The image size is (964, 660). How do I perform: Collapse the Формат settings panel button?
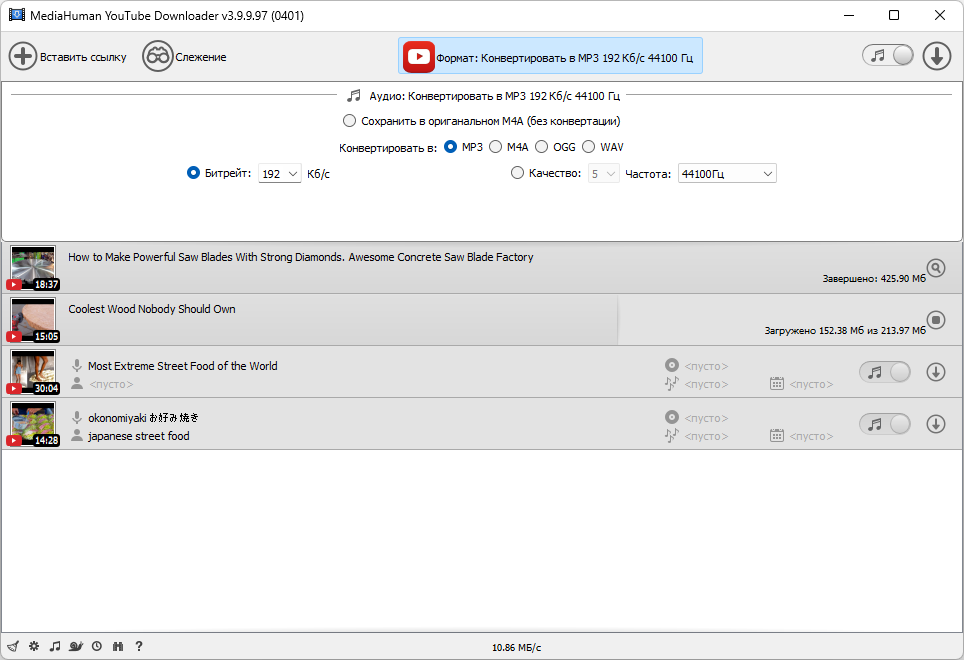pyautogui.click(x=550, y=57)
